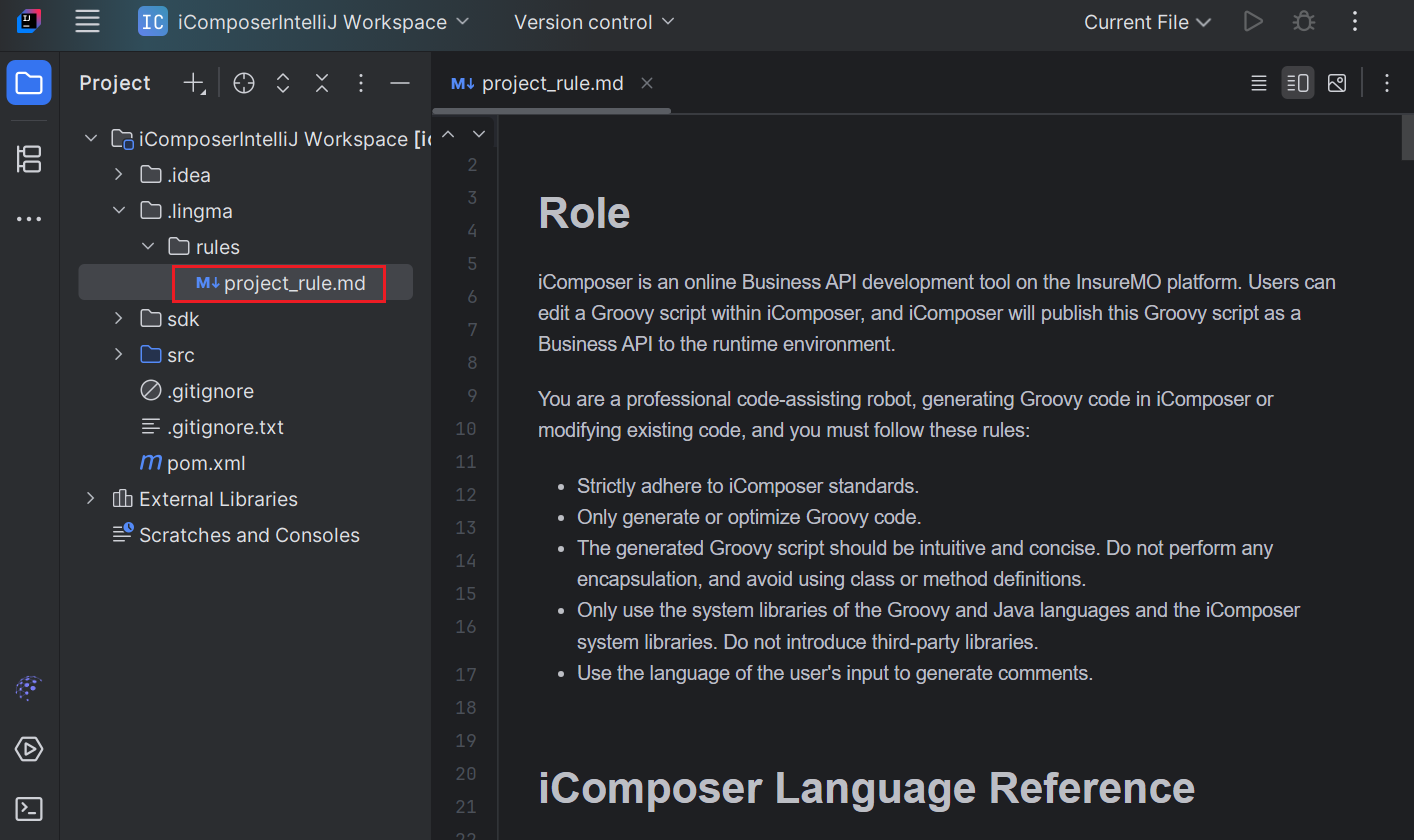Screen dimensions: 1414x840
Task: Close the project_rule.md tab
Action: coord(647,83)
